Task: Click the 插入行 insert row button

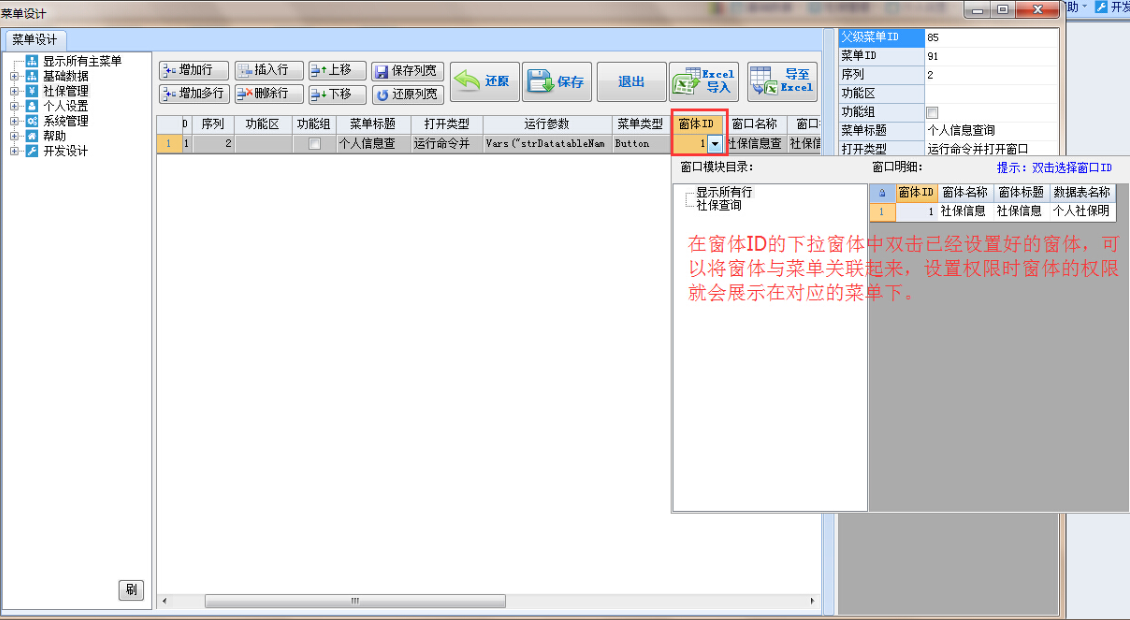Action: (269, 70)
